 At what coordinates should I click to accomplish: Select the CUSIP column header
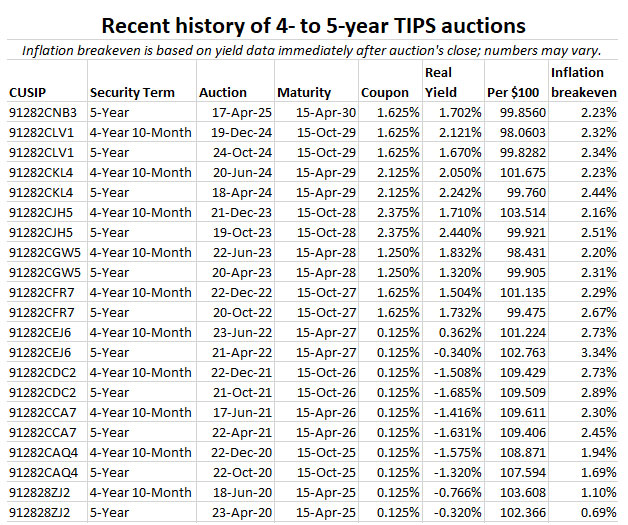click(32, 92)
